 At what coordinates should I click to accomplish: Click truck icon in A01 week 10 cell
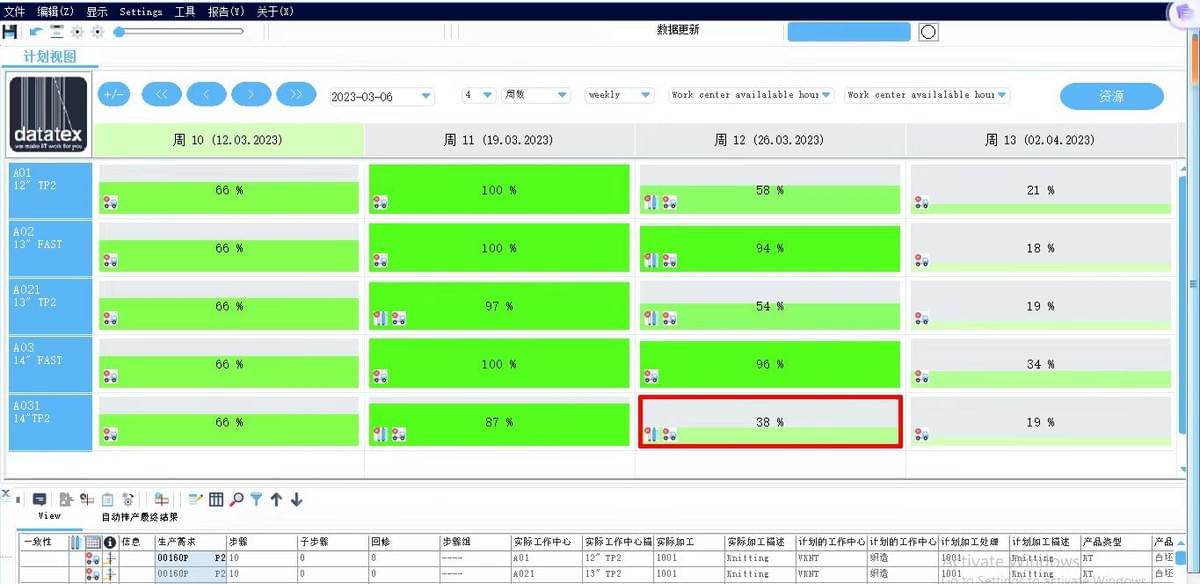tap(110, 203)
